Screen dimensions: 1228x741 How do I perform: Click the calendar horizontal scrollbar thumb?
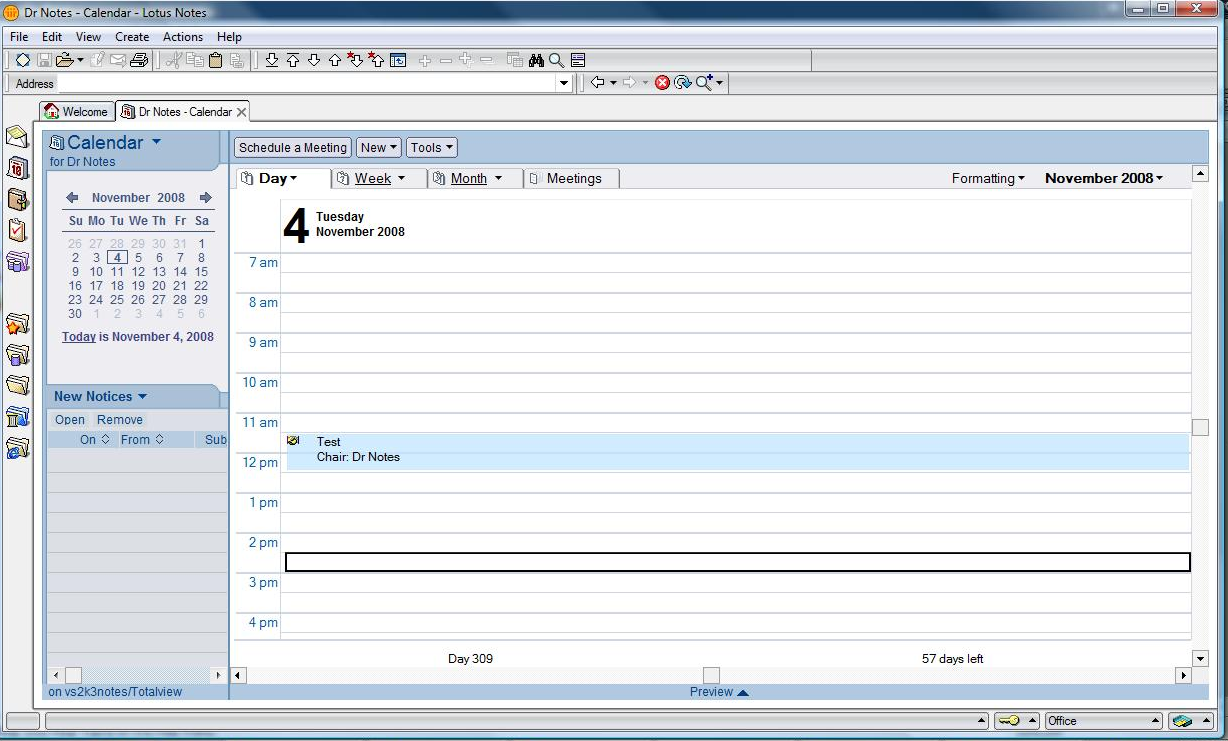711,675
